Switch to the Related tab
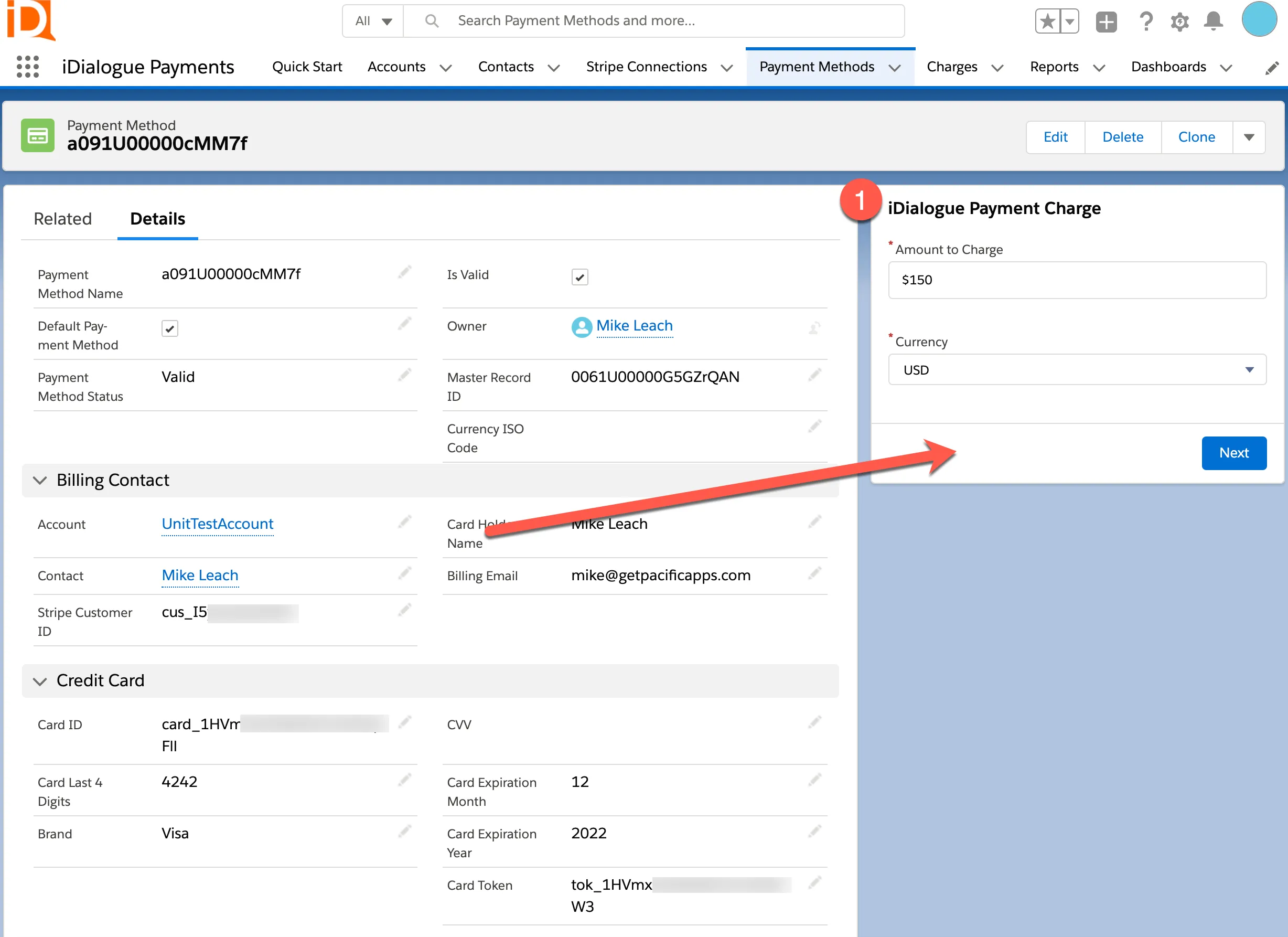 [x=62, y=219]
